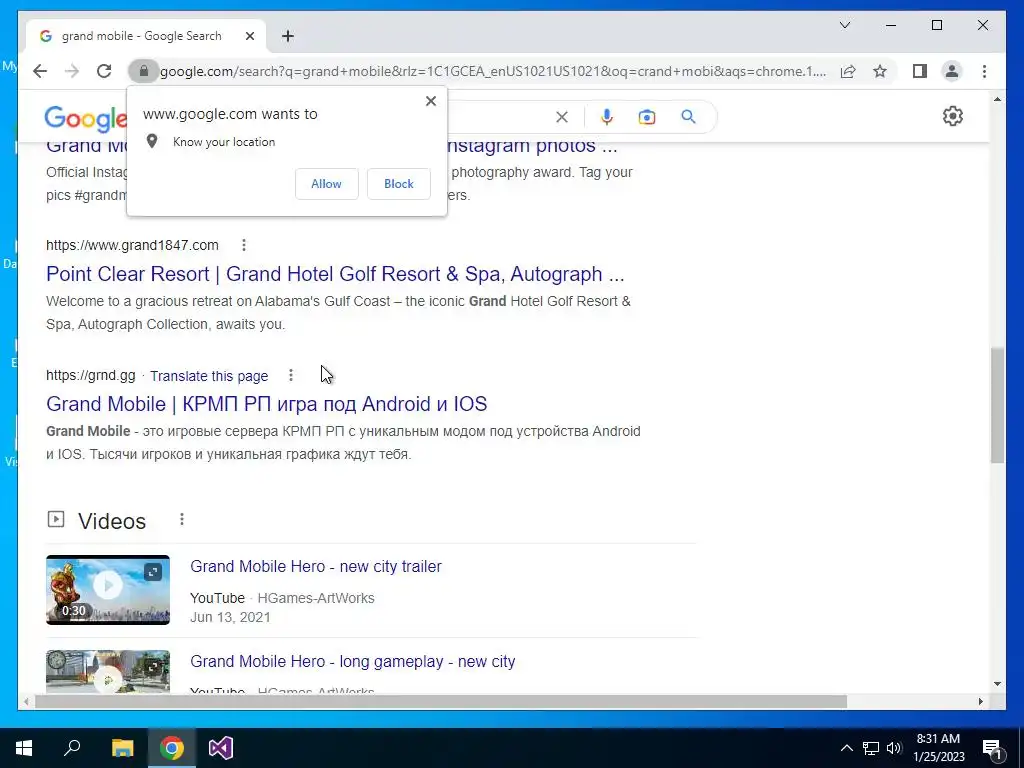Open Windows taskbar search
Viewport: 1024px width, 768px height.
pyautogui.click(x=72, y=748)
